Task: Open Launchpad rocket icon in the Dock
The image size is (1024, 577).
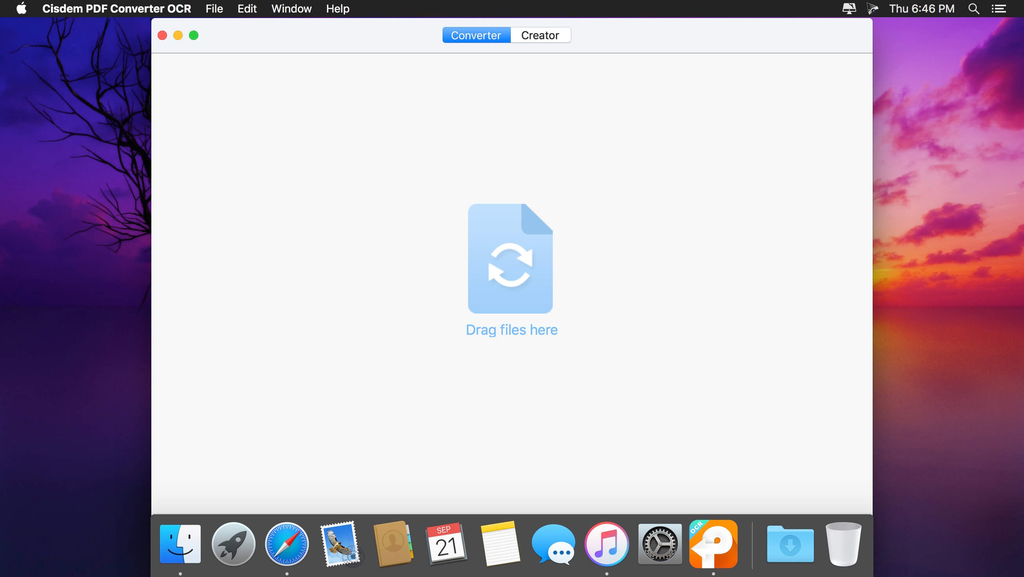Action: (233, 544)
